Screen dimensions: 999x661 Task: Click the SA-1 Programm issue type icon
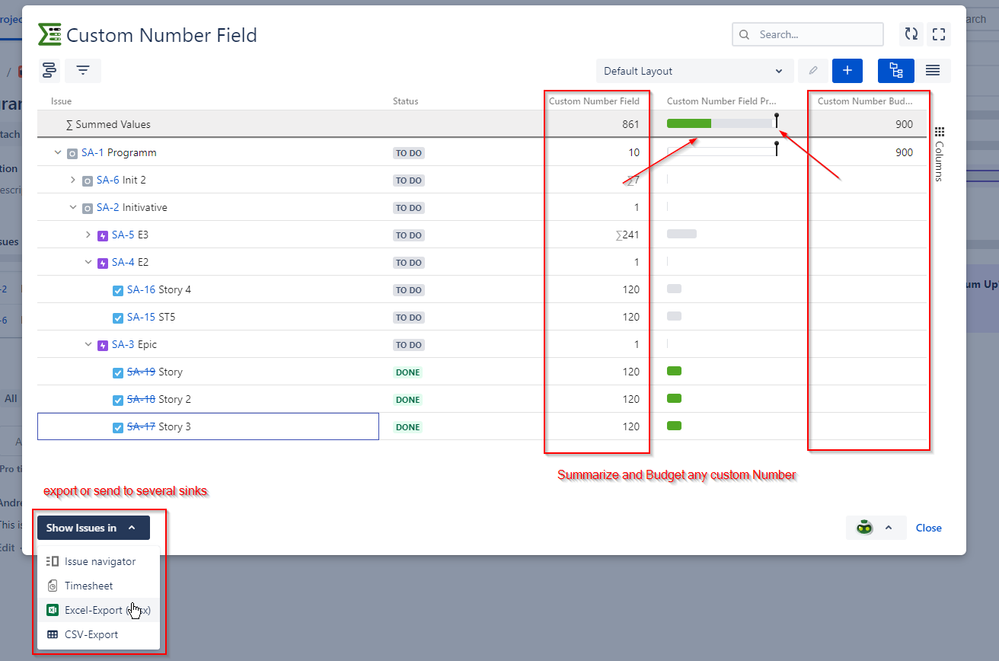(x=73, y=153)
